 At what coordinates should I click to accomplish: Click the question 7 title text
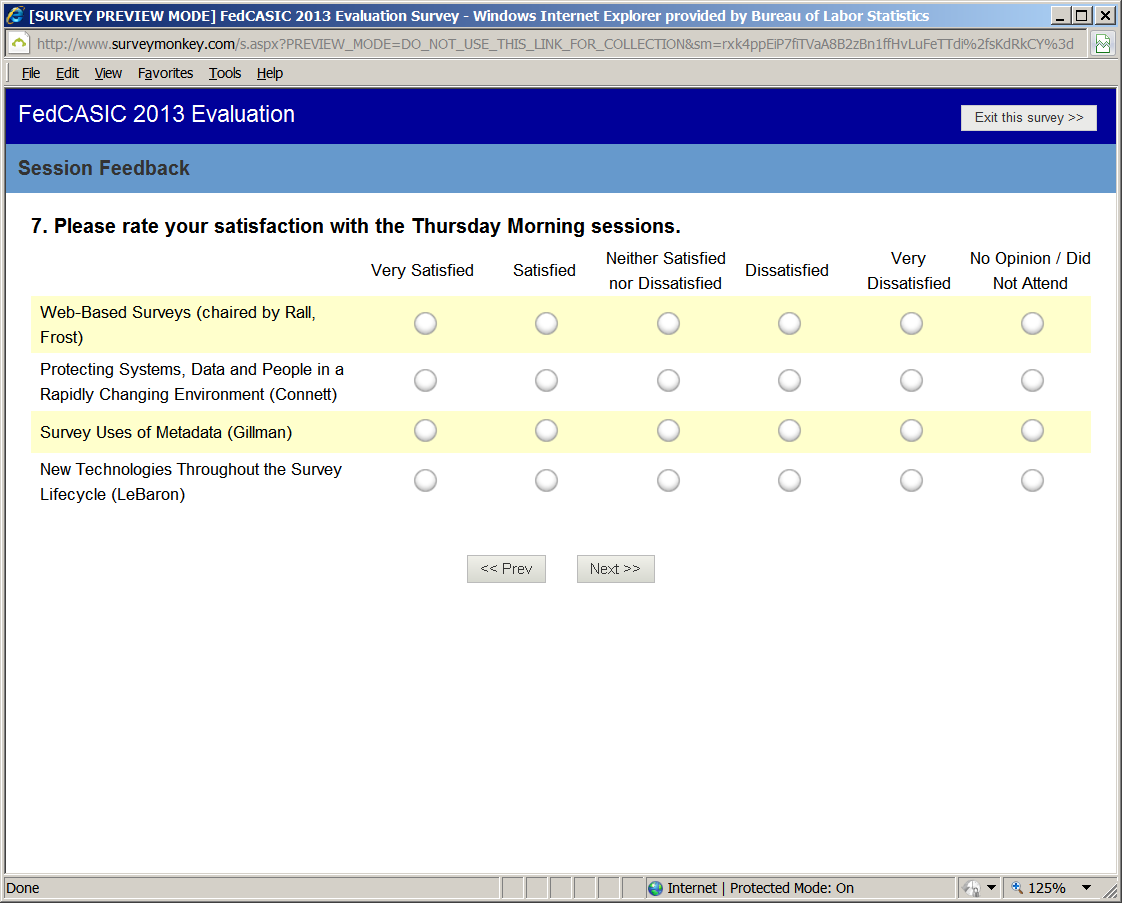point(356,226)
